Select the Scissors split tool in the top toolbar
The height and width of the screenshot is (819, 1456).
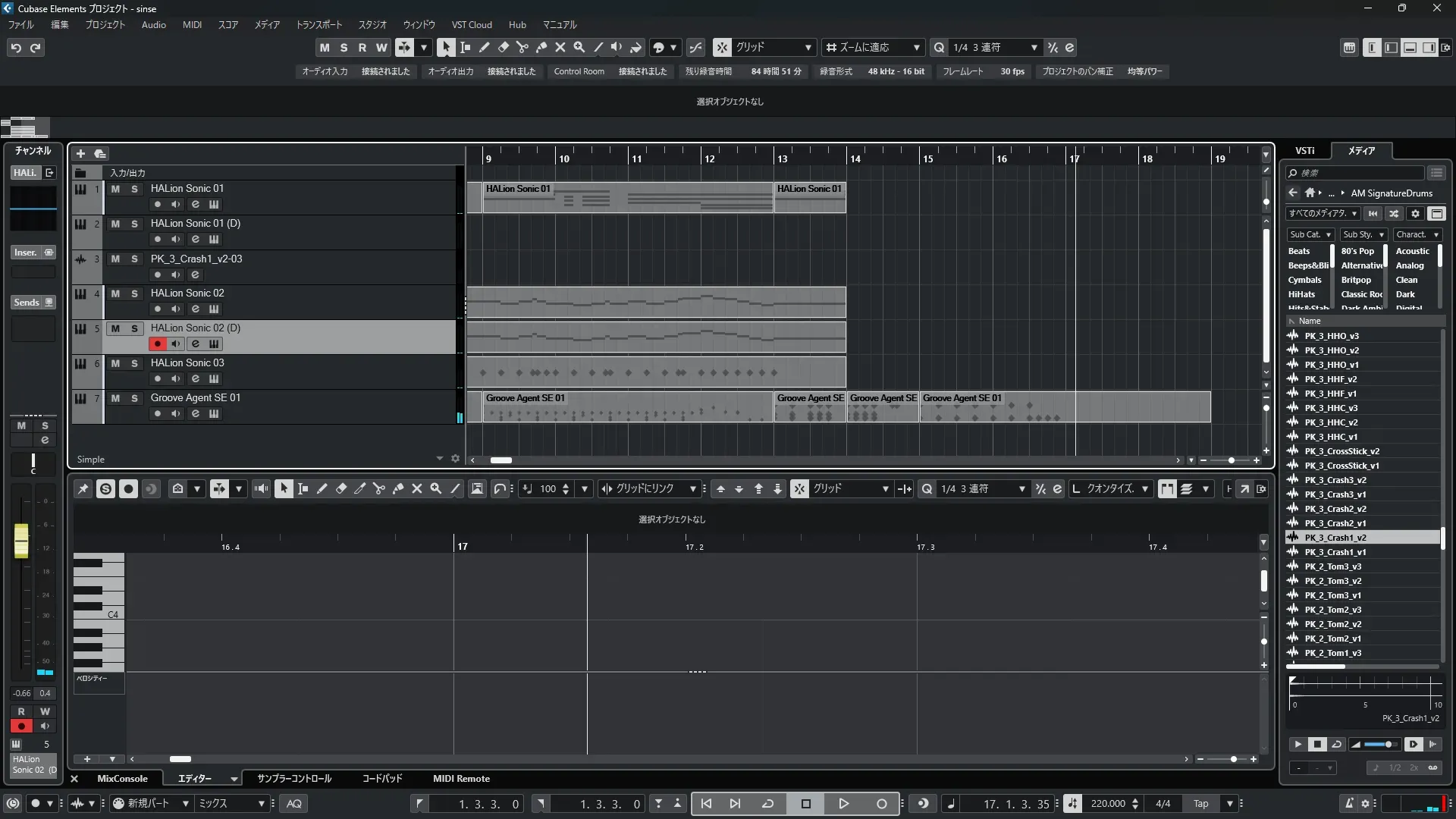522,47
